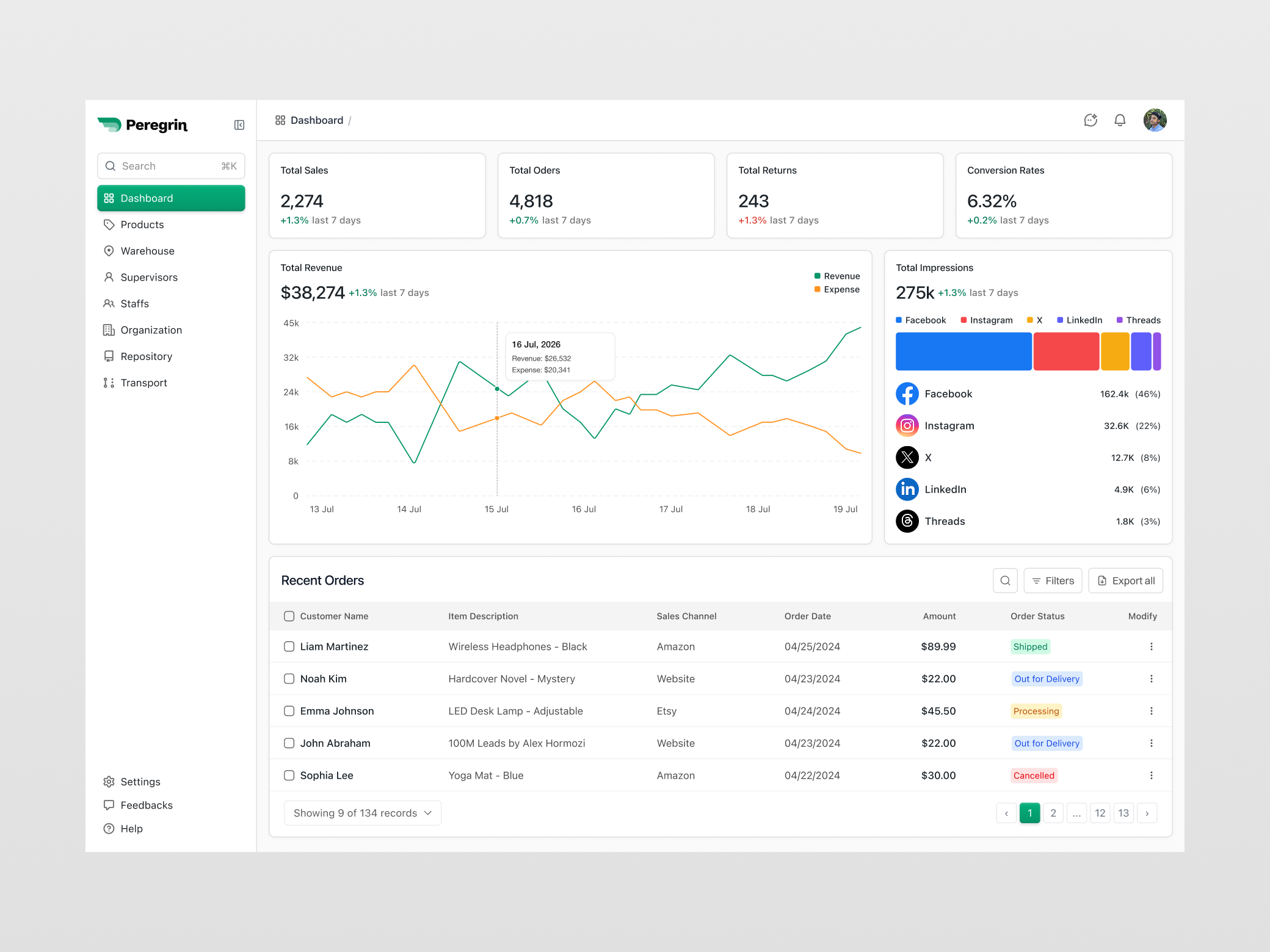Click the Peregrin logo
This screenshot has height=952, width=1270.
(142, 125)
